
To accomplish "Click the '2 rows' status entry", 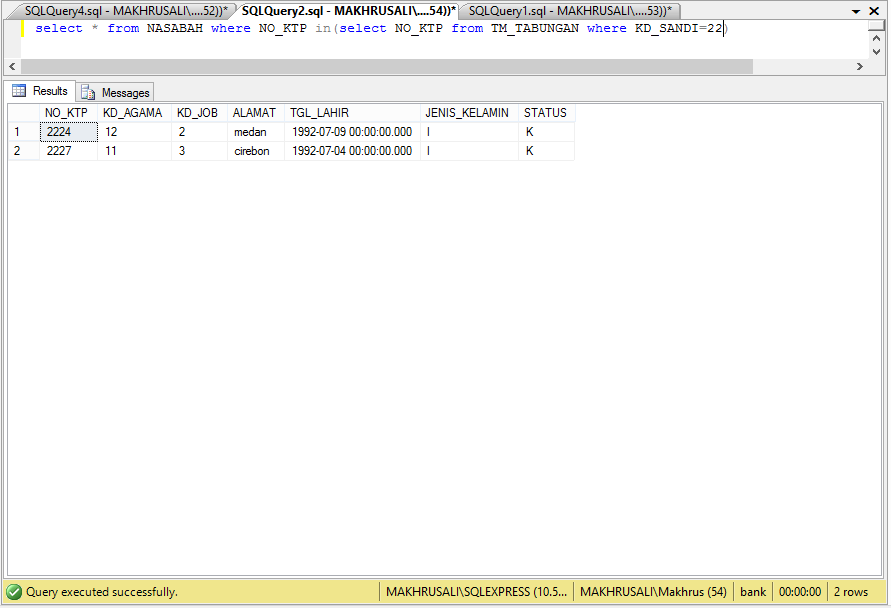I will tap(851, 592).
